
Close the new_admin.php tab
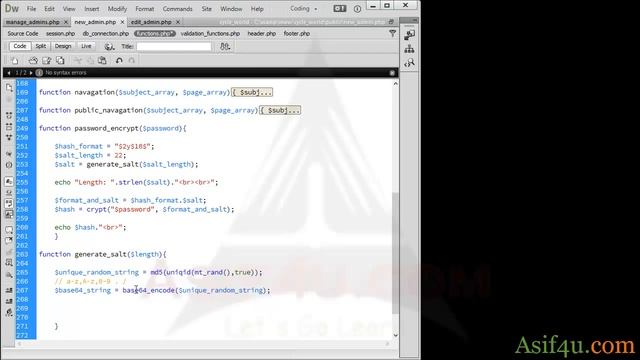122,22
